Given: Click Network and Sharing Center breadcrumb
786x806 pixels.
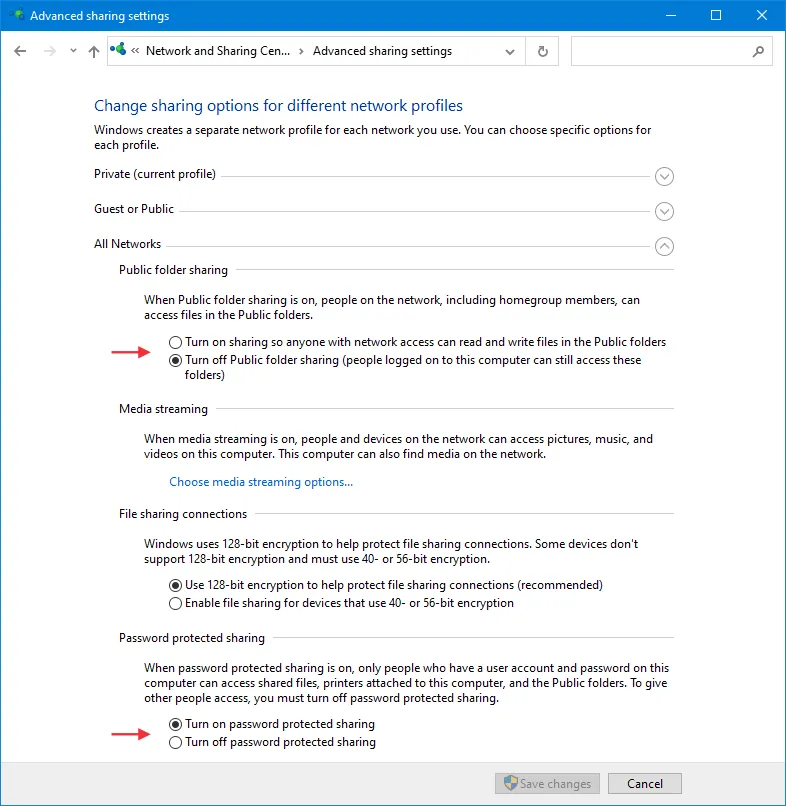Looking at the screenshot, I should click(217, 51).
